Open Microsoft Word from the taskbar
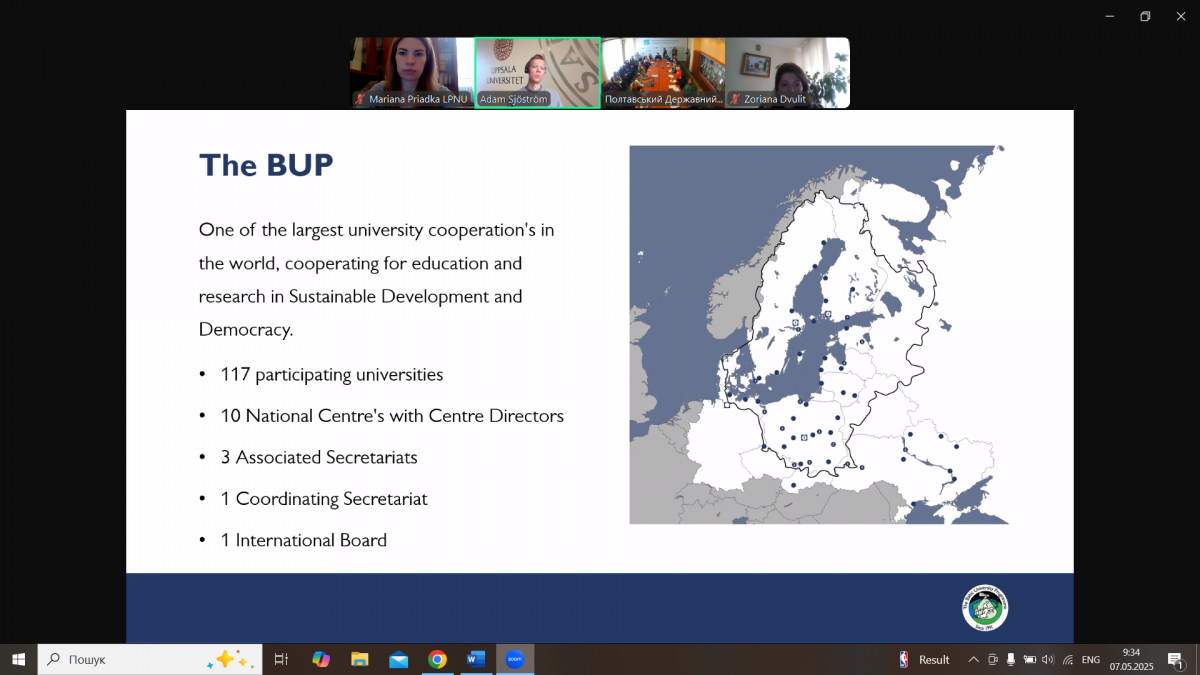This screenshot has height=675, width=1200. point(476,659)
